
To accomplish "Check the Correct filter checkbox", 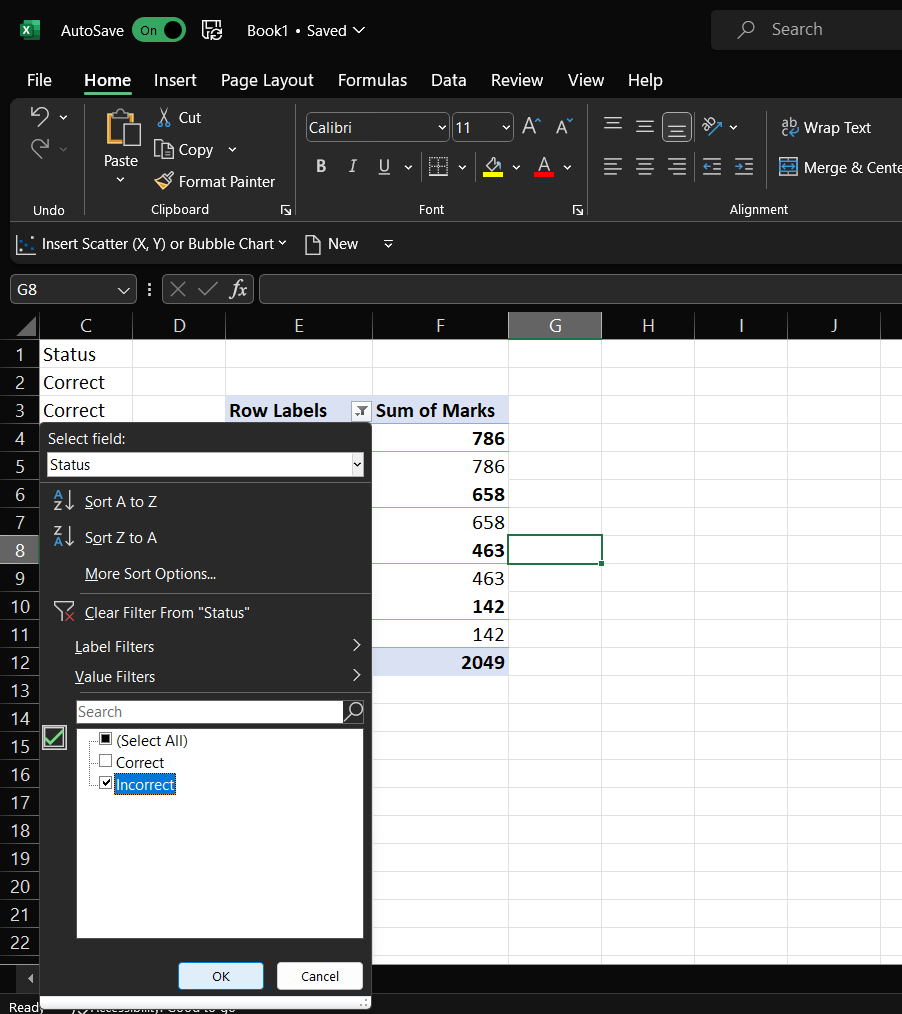I will pyautogui.click(x=106, y=761).
